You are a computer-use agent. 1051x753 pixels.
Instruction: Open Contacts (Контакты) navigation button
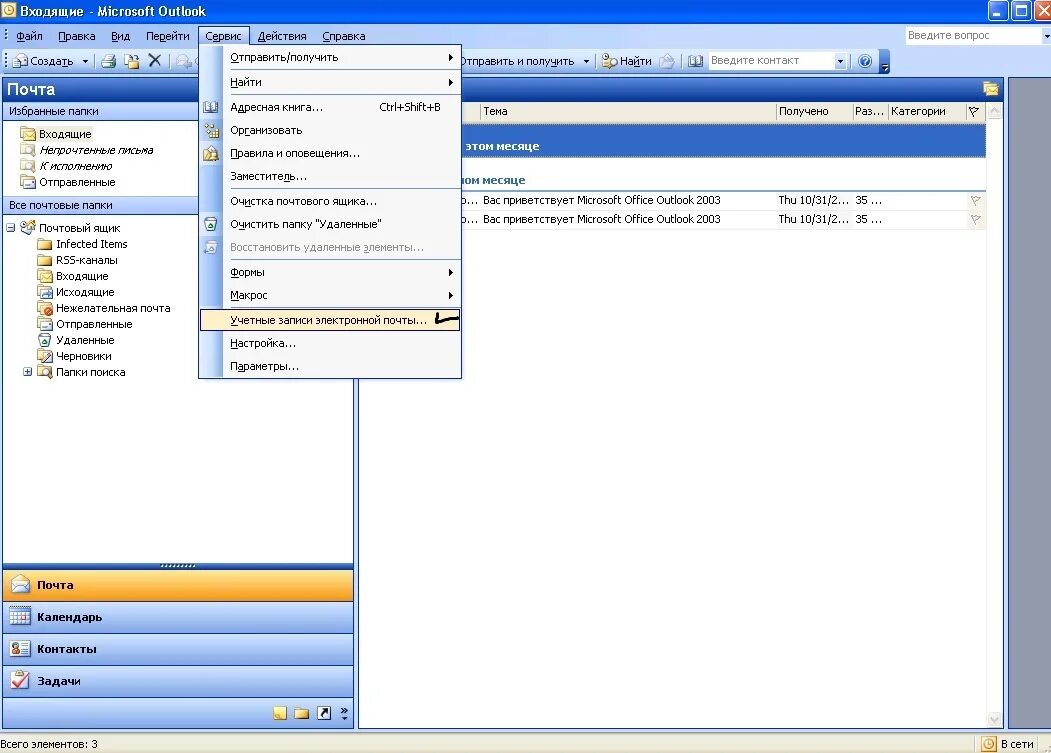178,649
